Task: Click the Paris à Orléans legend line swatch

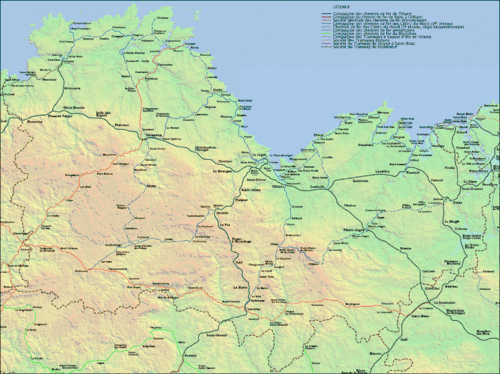Action: click(x=326, y=17)
